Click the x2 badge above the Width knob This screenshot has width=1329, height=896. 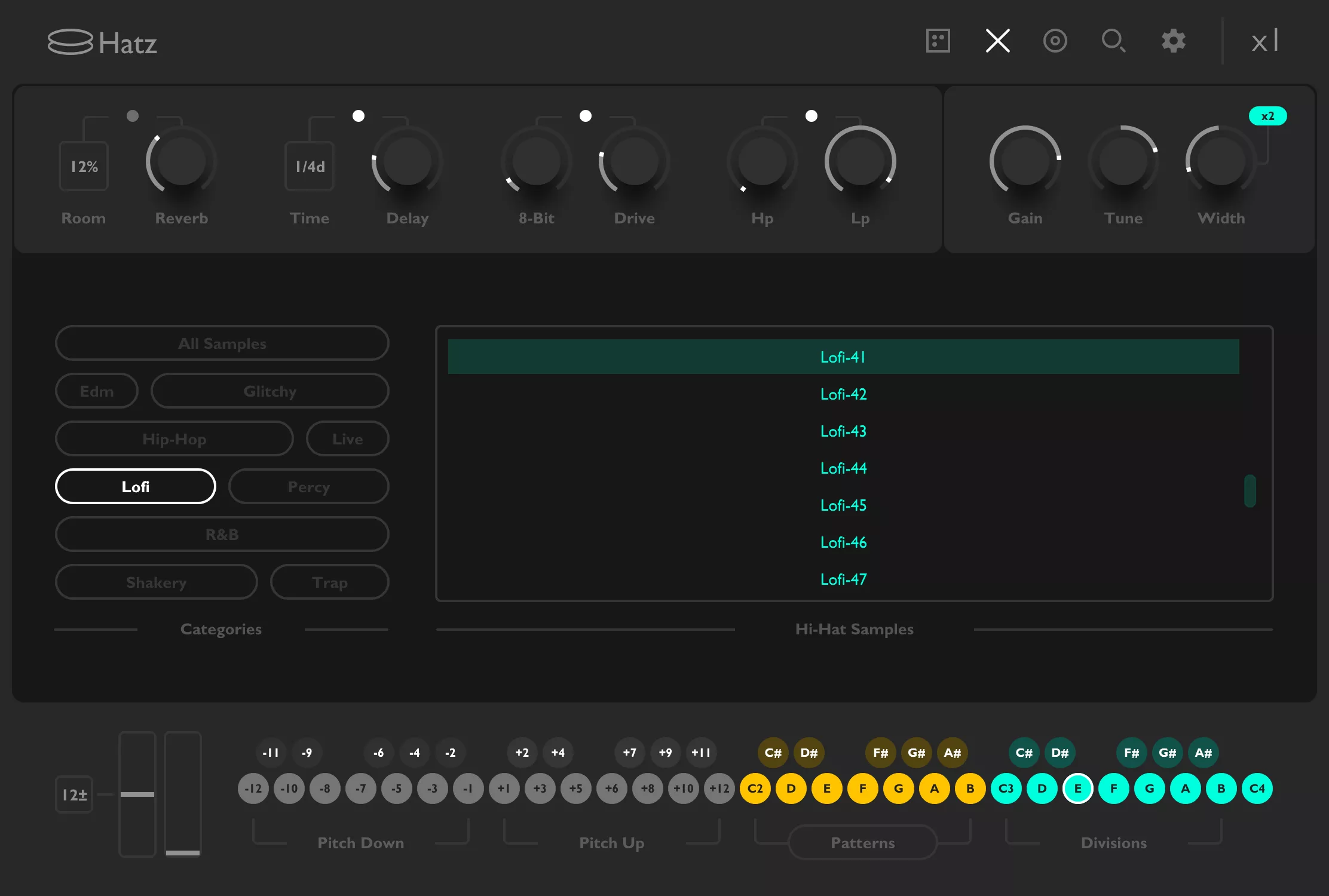pyautogui.click(x=1267, y=115)
